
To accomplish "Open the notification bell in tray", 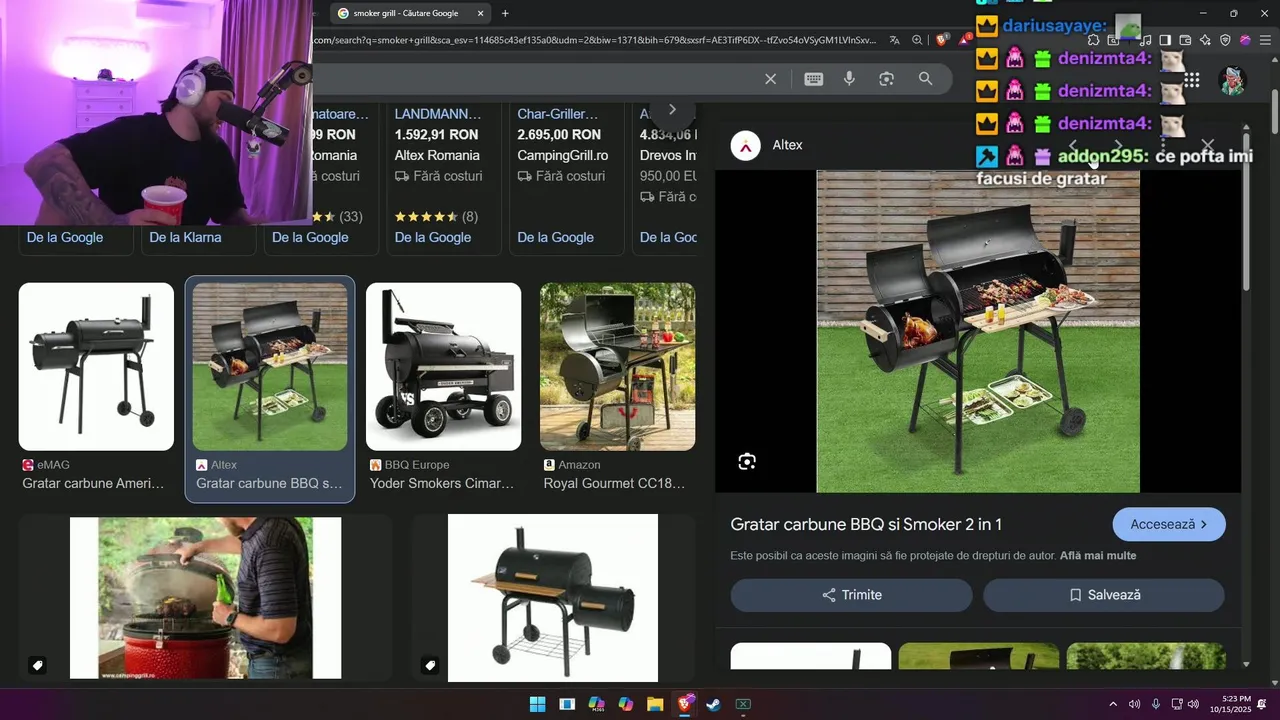I will 1262,704.
